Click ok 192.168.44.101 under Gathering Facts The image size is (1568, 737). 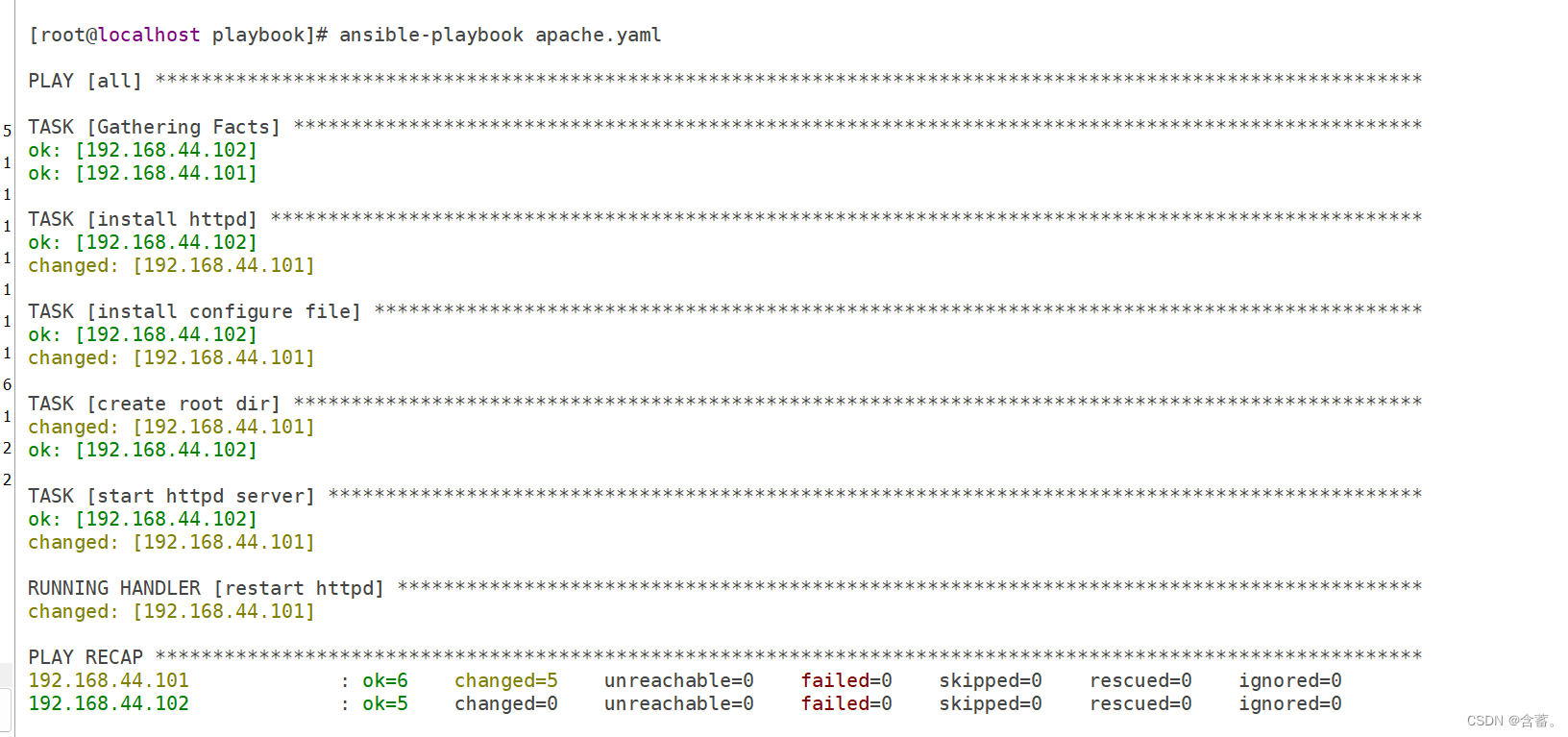tap(142, 173)
